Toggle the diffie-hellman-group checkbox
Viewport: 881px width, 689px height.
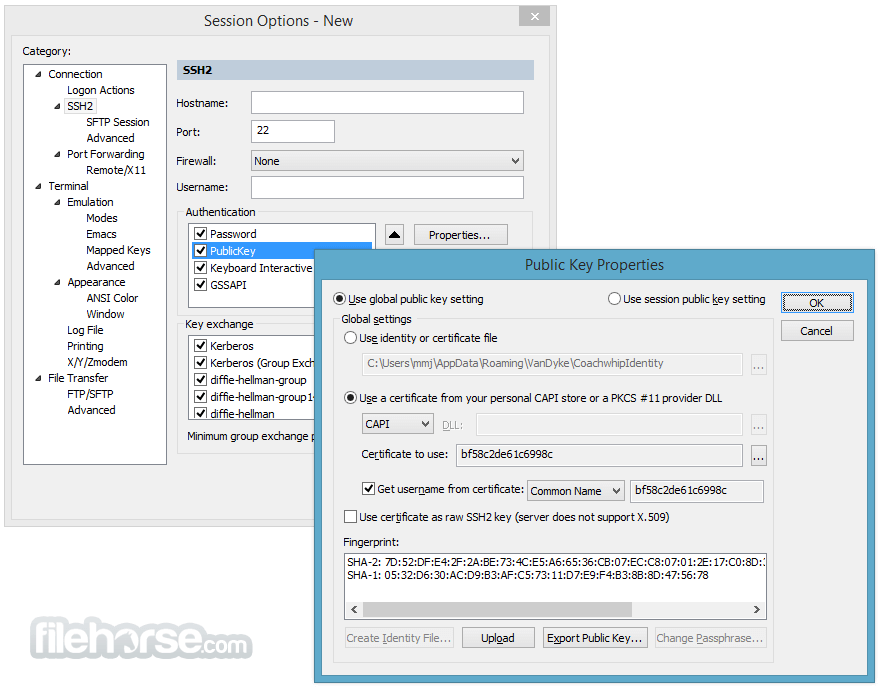[201, 379]
